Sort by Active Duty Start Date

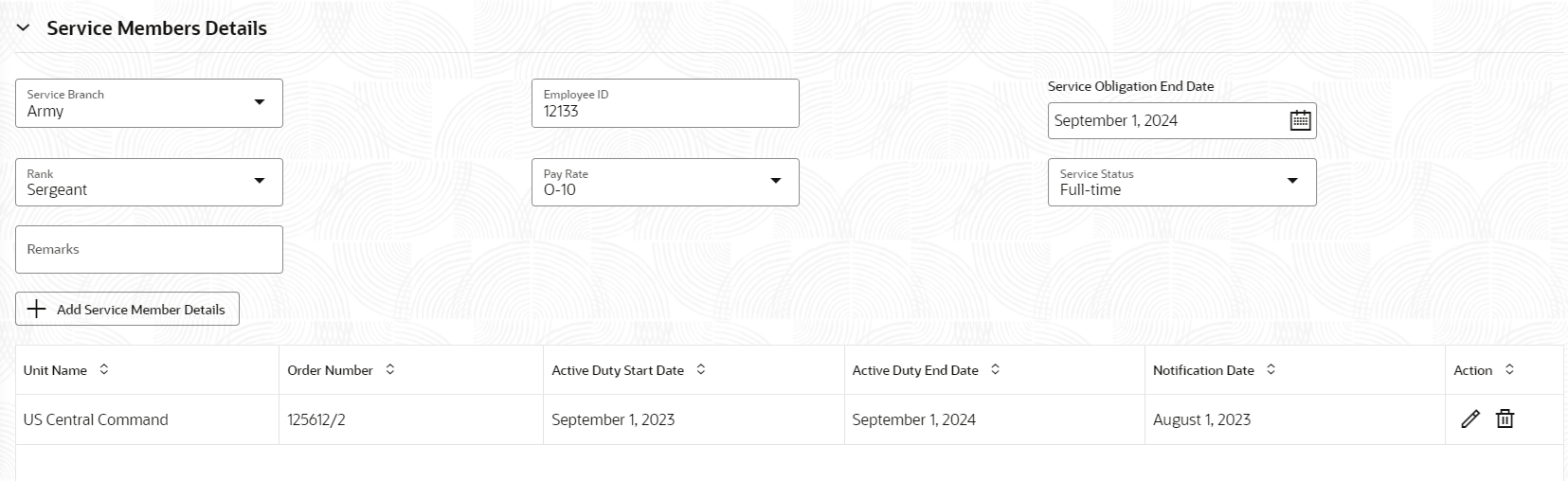click(x=701, y=369)
